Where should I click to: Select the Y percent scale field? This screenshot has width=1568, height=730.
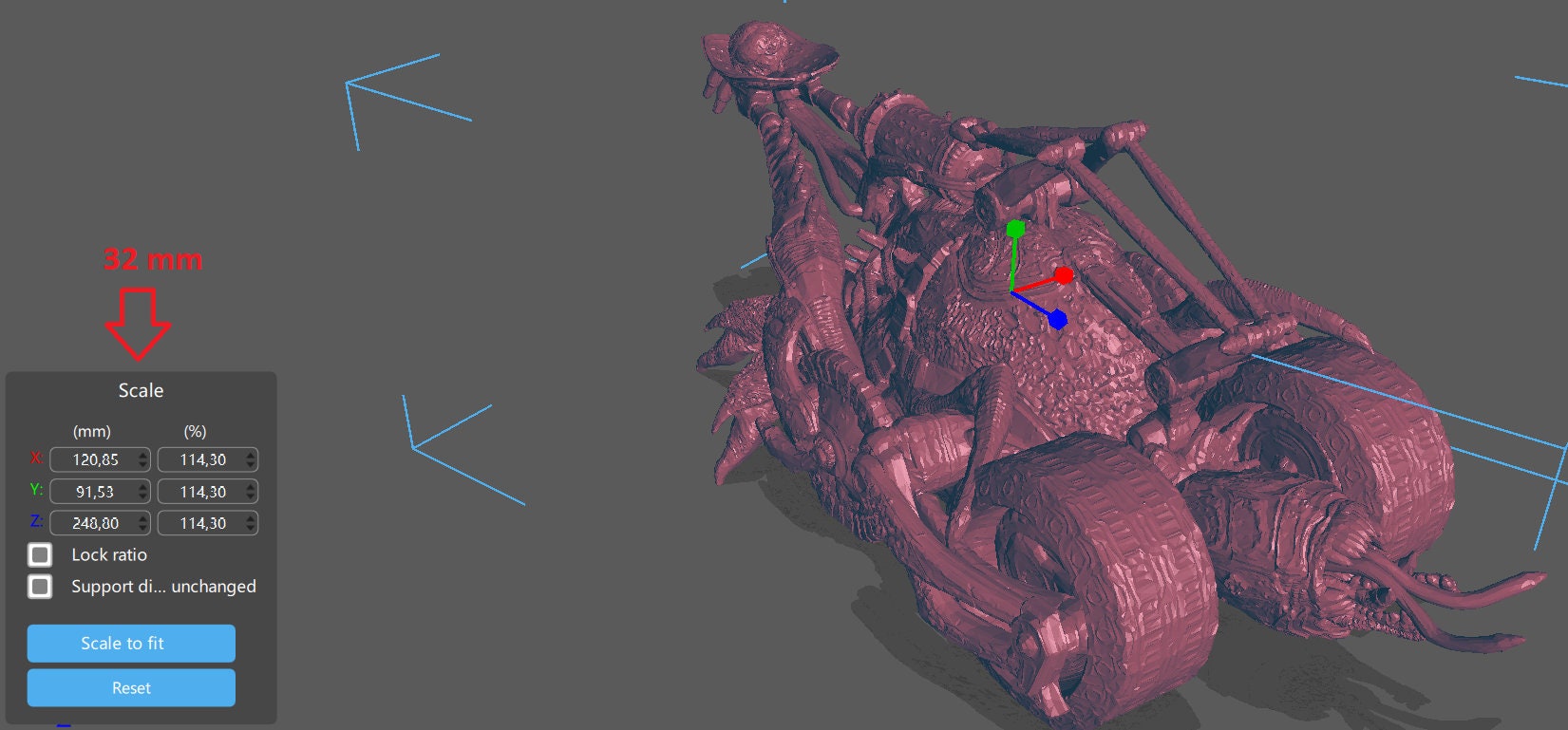[201, 492]
